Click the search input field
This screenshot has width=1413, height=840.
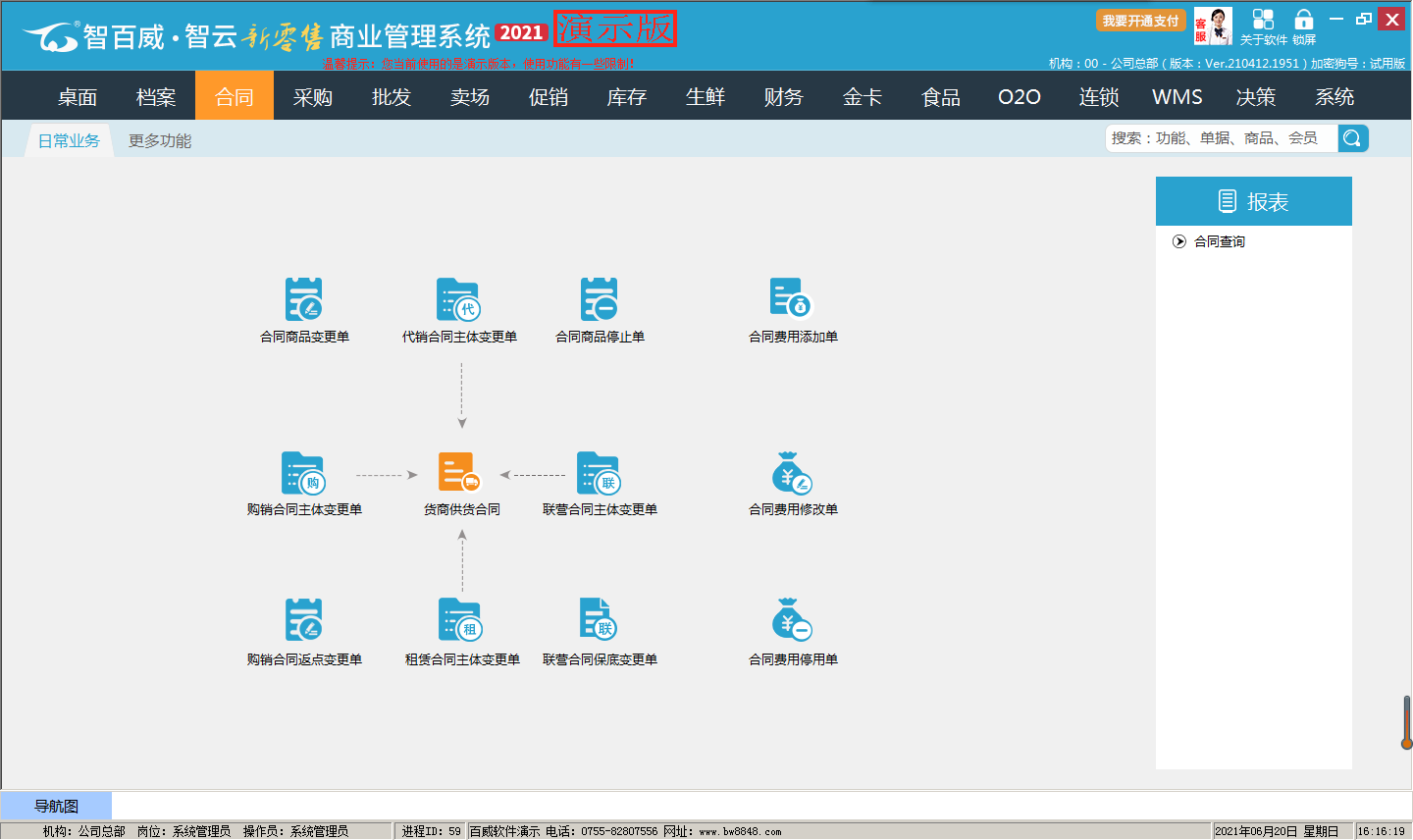1221,138
